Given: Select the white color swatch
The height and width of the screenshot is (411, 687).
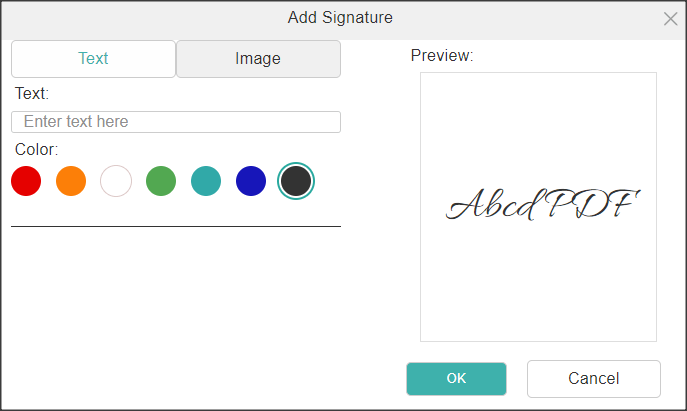Looking at the screenshot, I should point(116,181).
